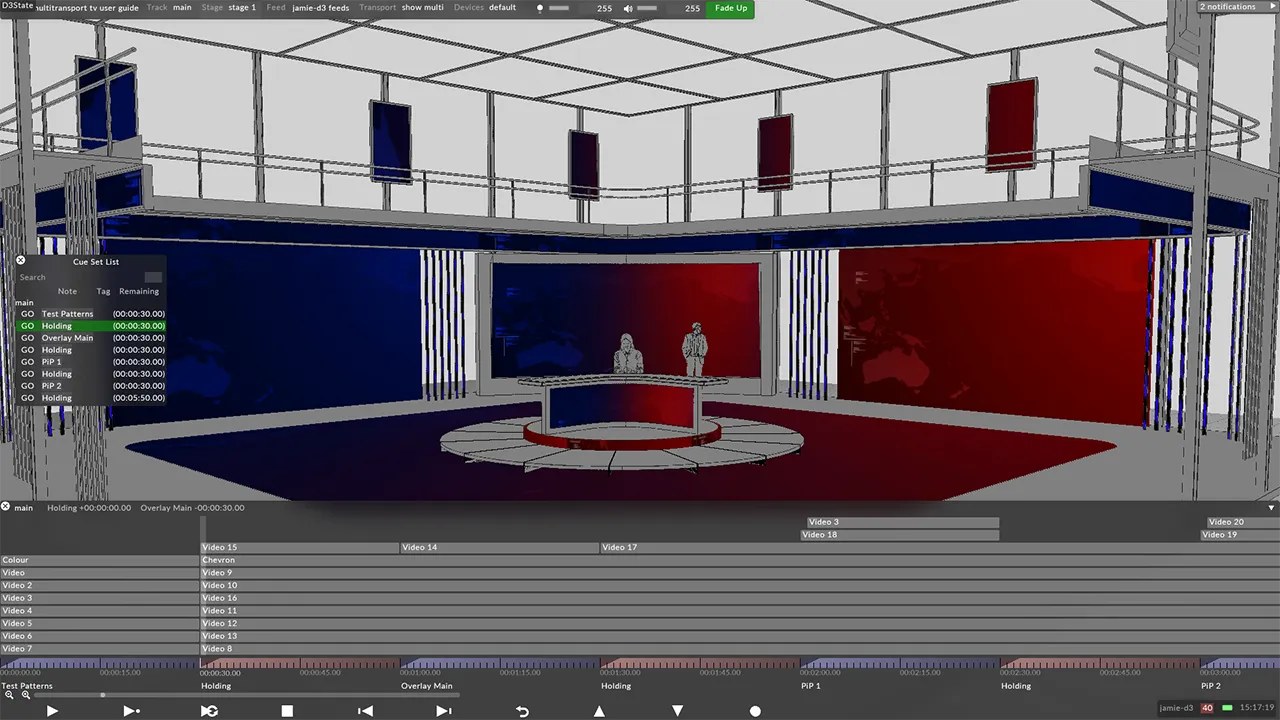
Task: Open the Devices 'default' selector
Action: point(502,8)
